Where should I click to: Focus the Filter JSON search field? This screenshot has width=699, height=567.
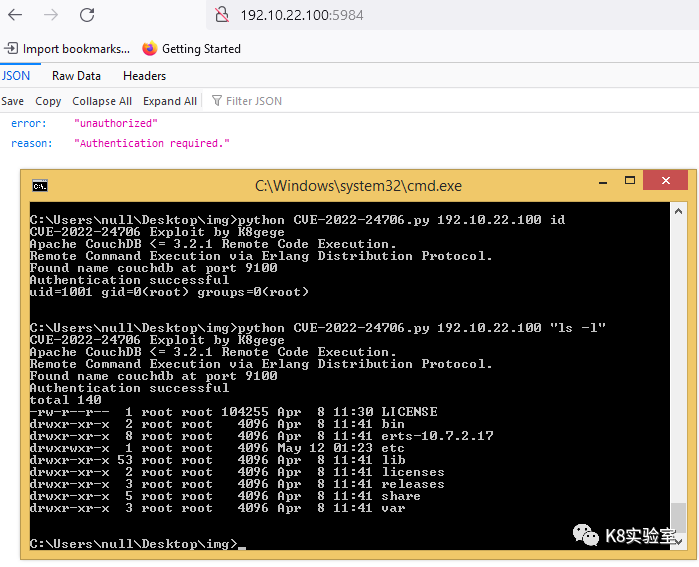[450, 101]
